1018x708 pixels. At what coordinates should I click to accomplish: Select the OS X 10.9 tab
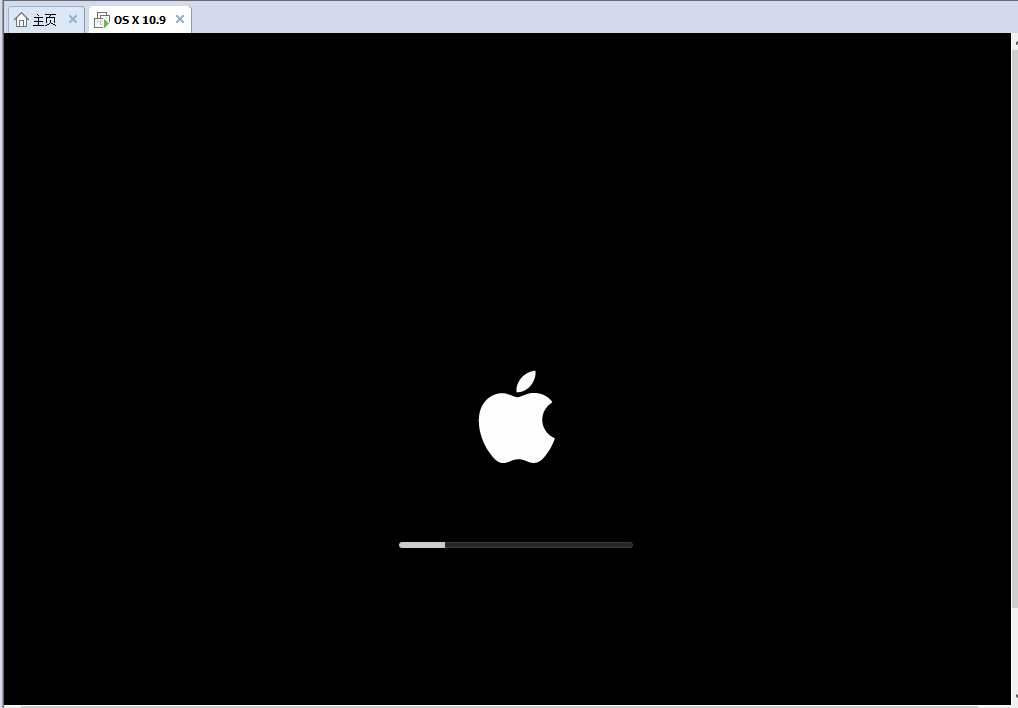coord(140,20)
